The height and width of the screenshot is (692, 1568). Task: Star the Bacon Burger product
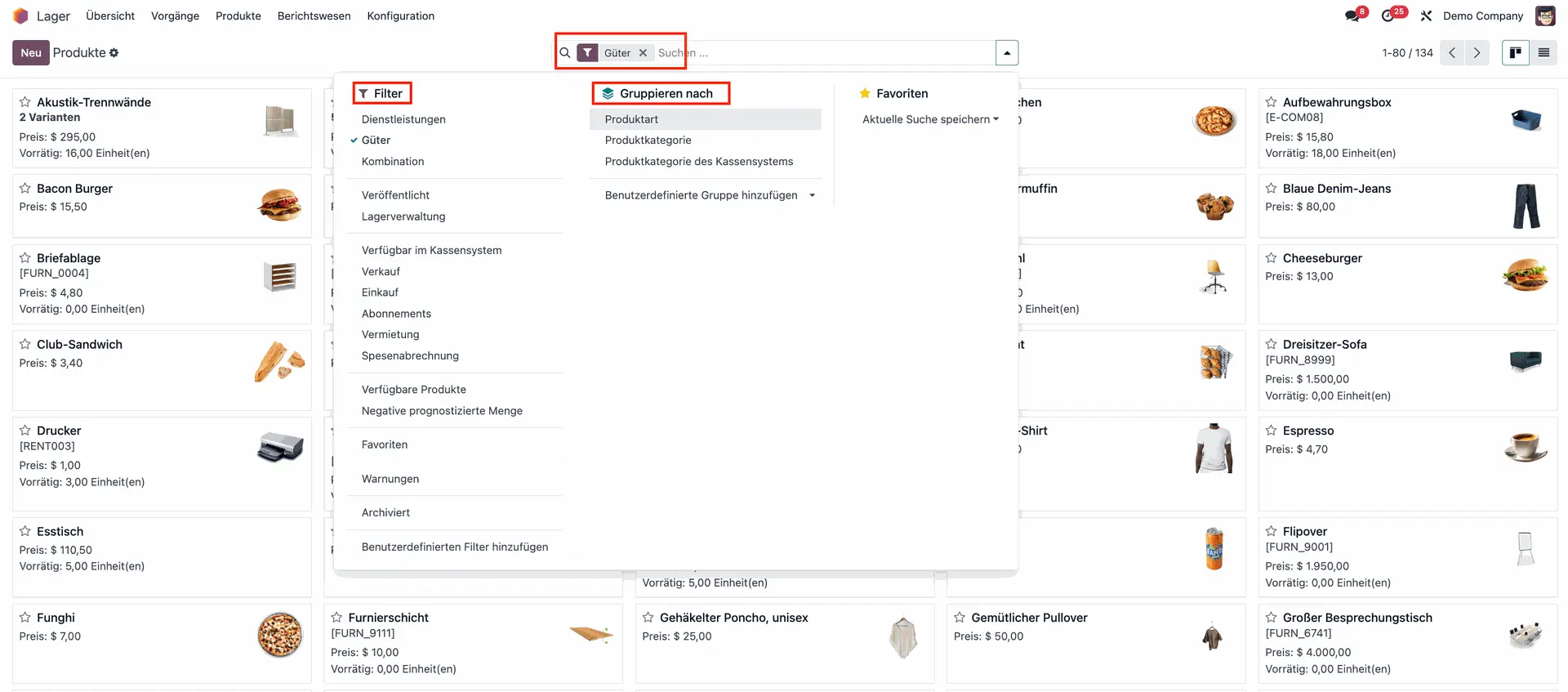click(x=25, y=188)
